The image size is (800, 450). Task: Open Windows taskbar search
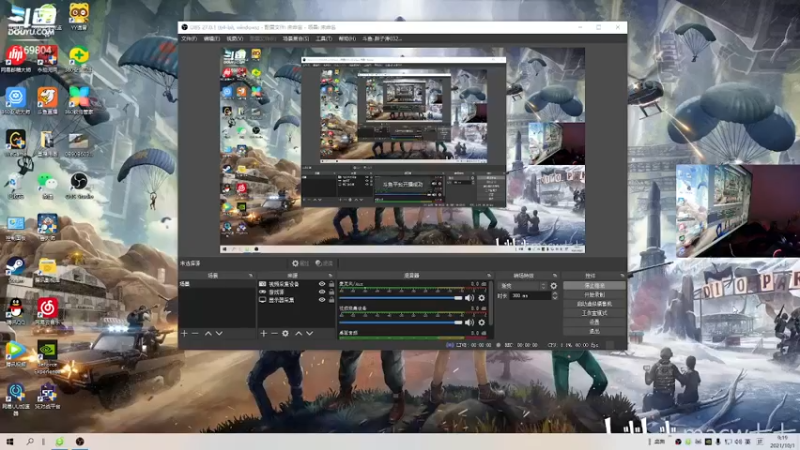[x=30, y=441]
